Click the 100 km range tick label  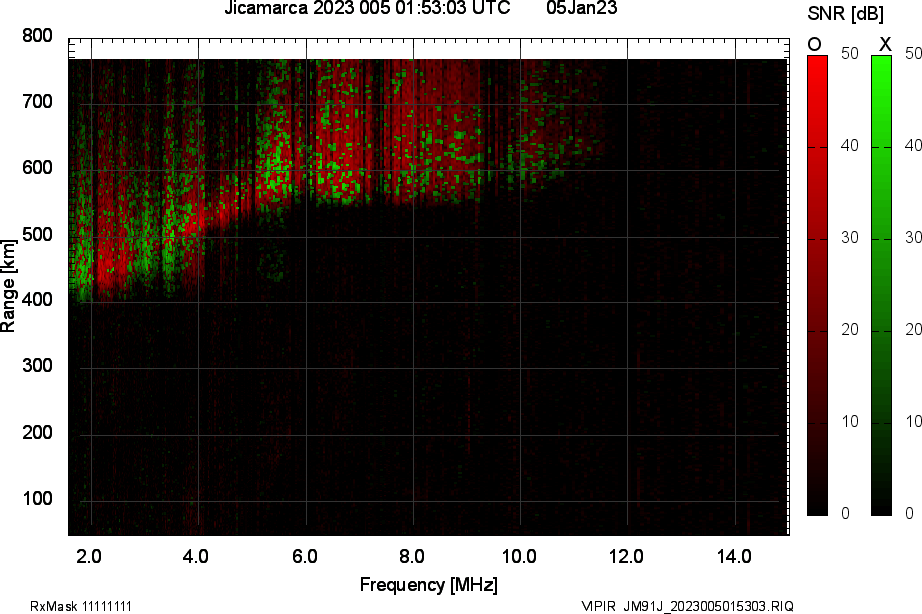[x=38, y=498]
